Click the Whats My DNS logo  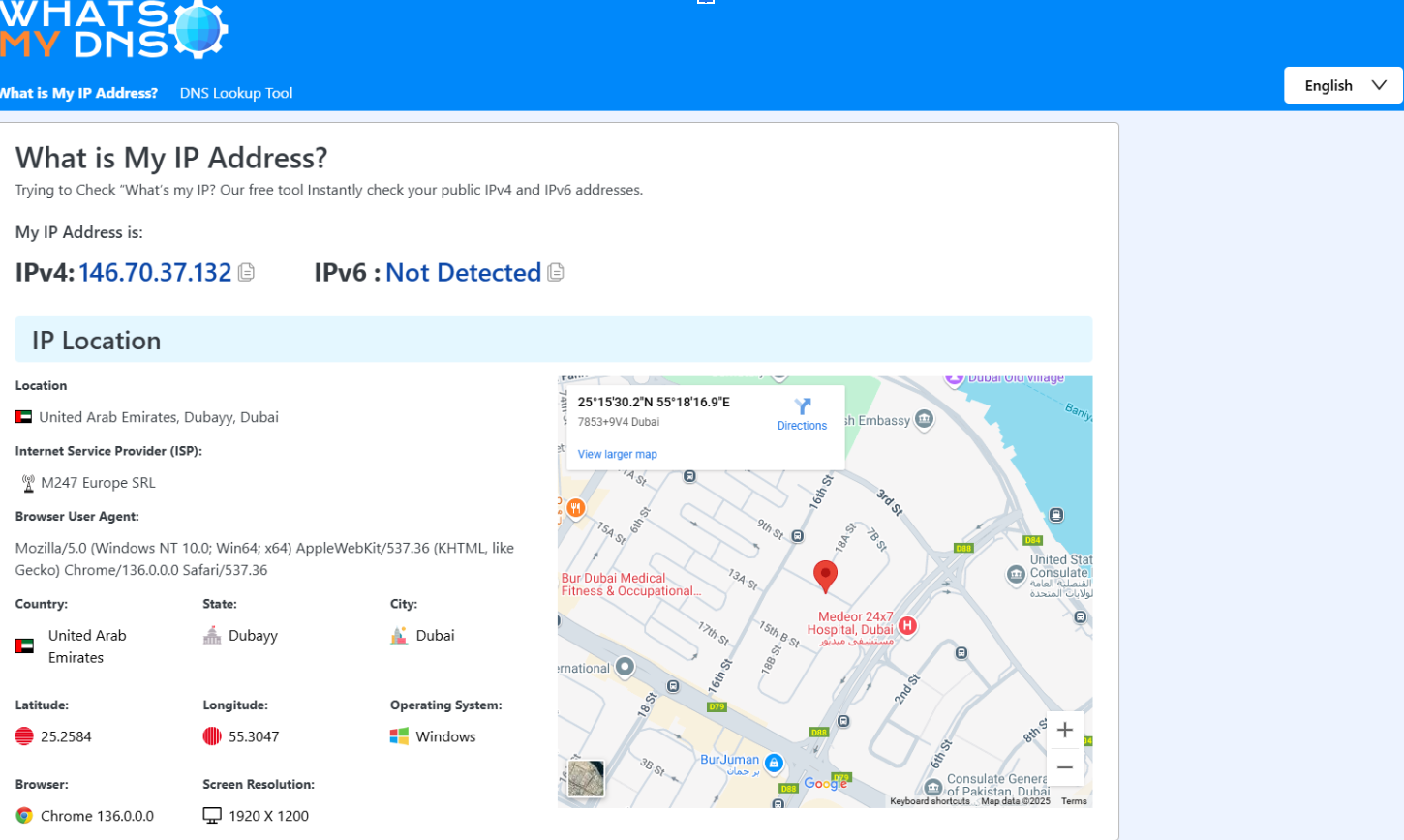(x=113, y=30)
